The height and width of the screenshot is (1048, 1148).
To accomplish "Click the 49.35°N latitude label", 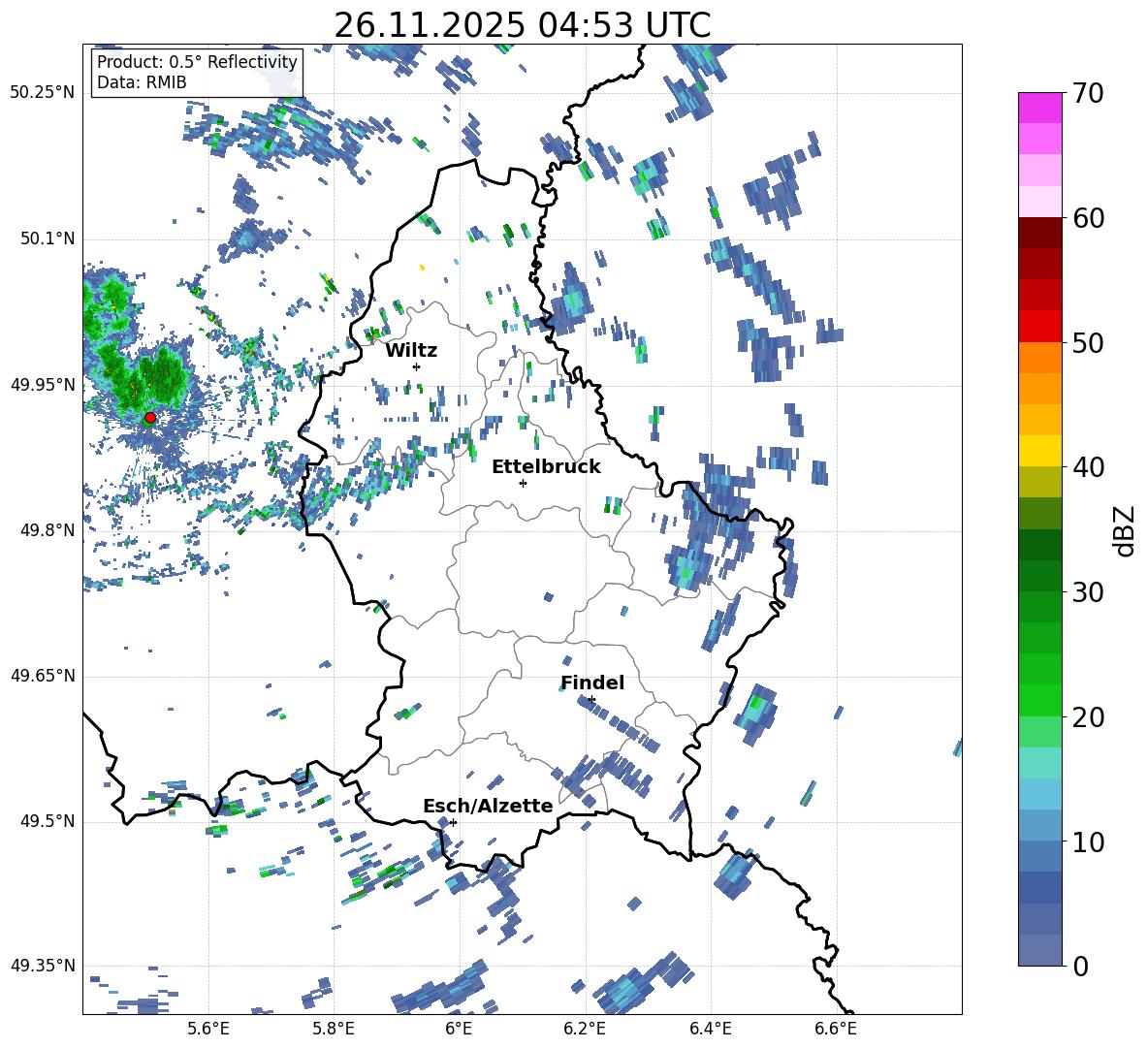I will click(43, 966).
